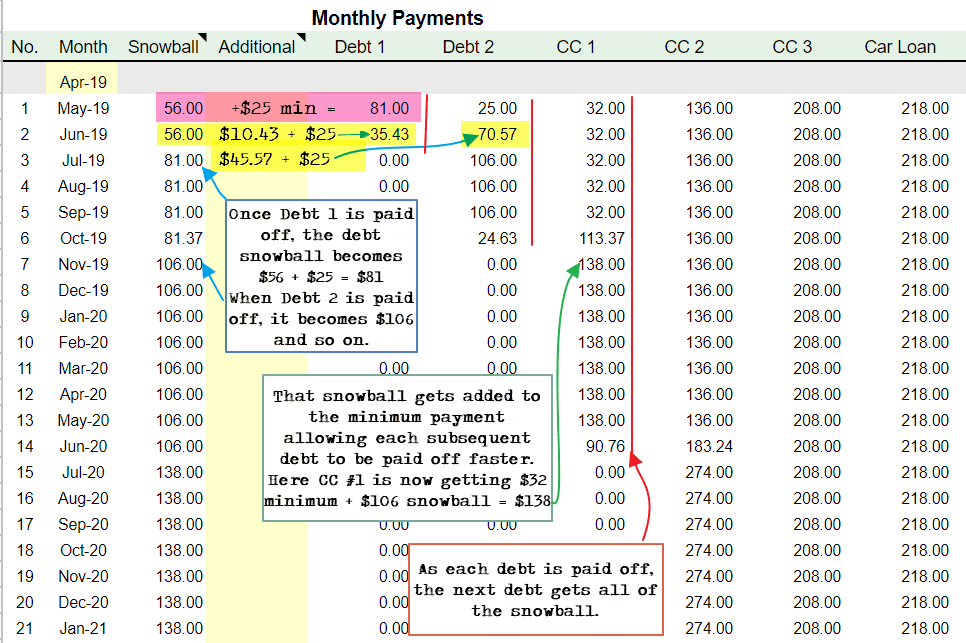Viewport: 966px width, 643px height.
Task: Select the Apr-19 month cell
Action: point(82,82)
